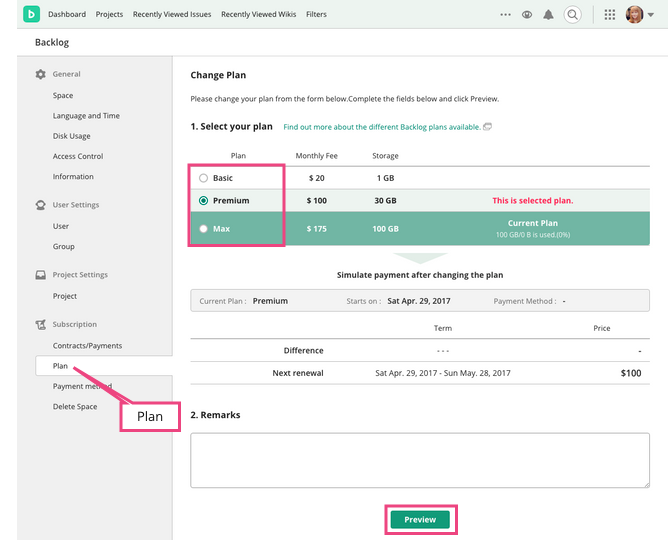Click the 'General' section heading
Viewport: 668px width, 540px height.
pos(66,74)
